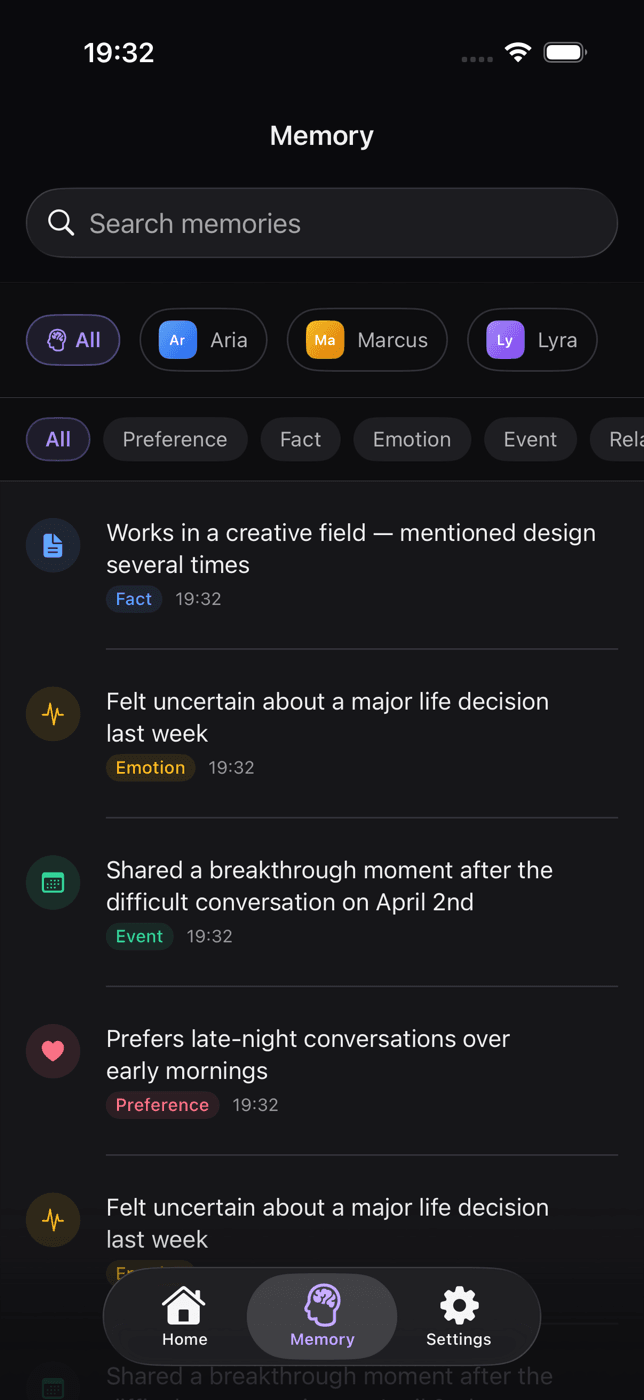644x1400 pixels.
Task: Tap the pink heart icon of the Preference memory
Action: [53, 1051]
